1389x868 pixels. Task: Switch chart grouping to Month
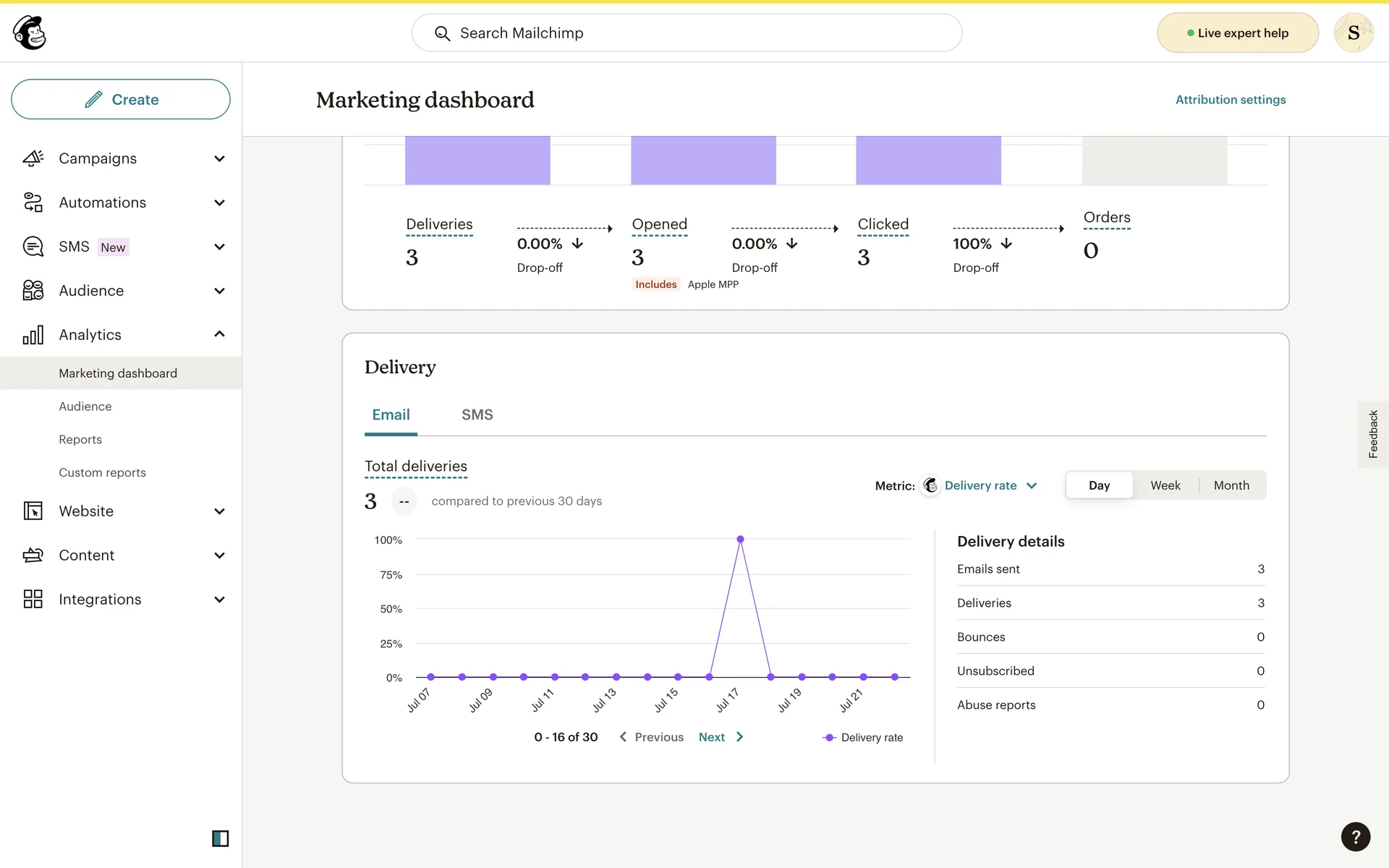(x=1231, y=485)
